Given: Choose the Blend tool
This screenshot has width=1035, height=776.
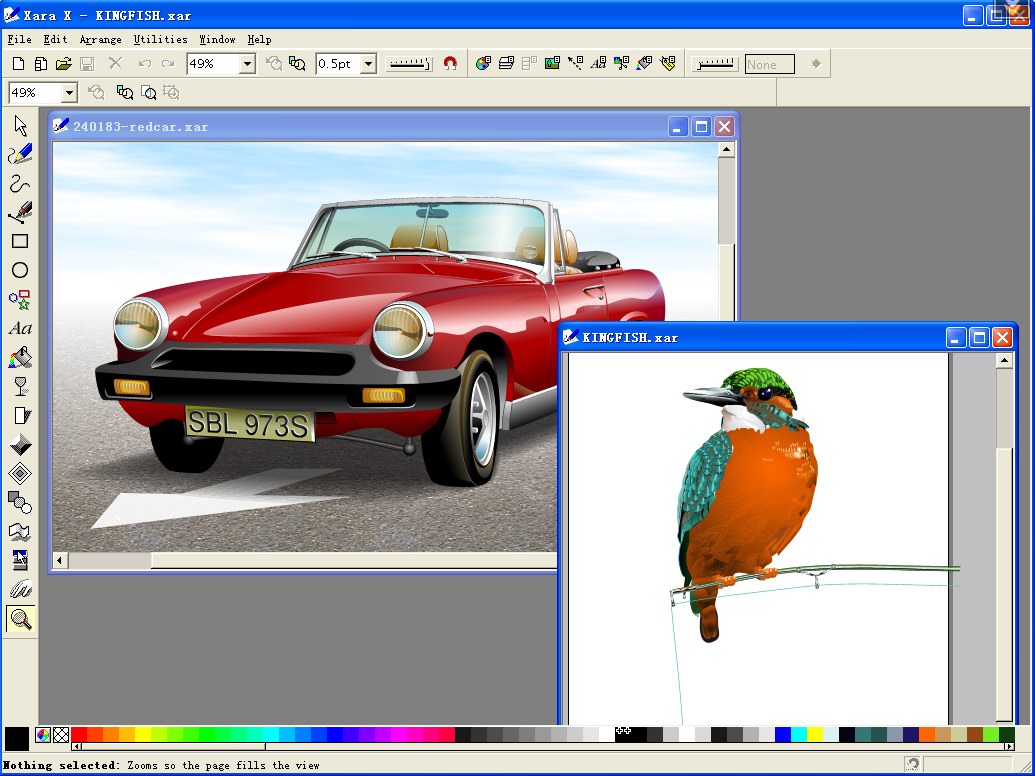Looking at the screenshot, I should point(20,503).
